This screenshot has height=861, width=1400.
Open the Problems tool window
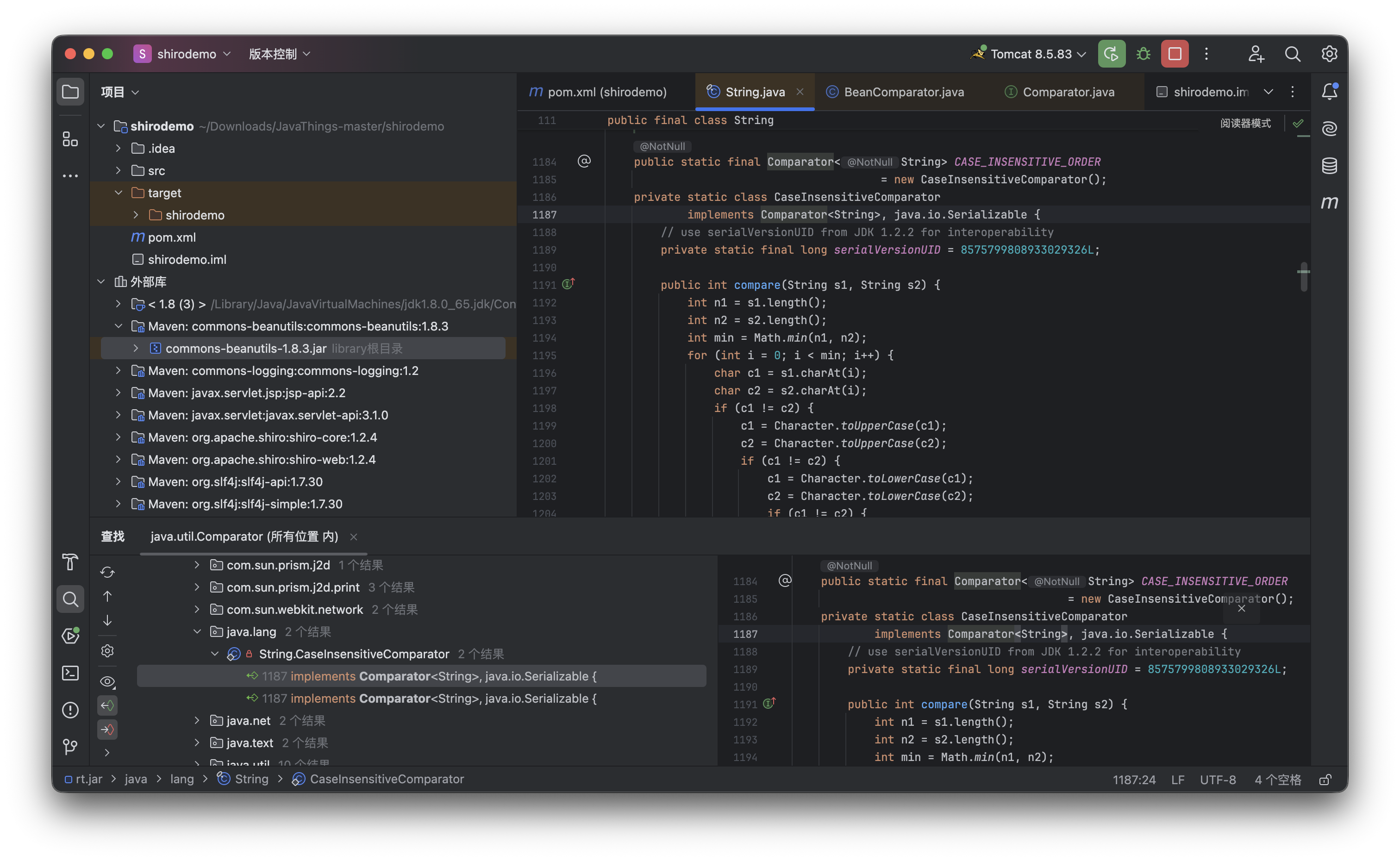(x=70, y=710)
